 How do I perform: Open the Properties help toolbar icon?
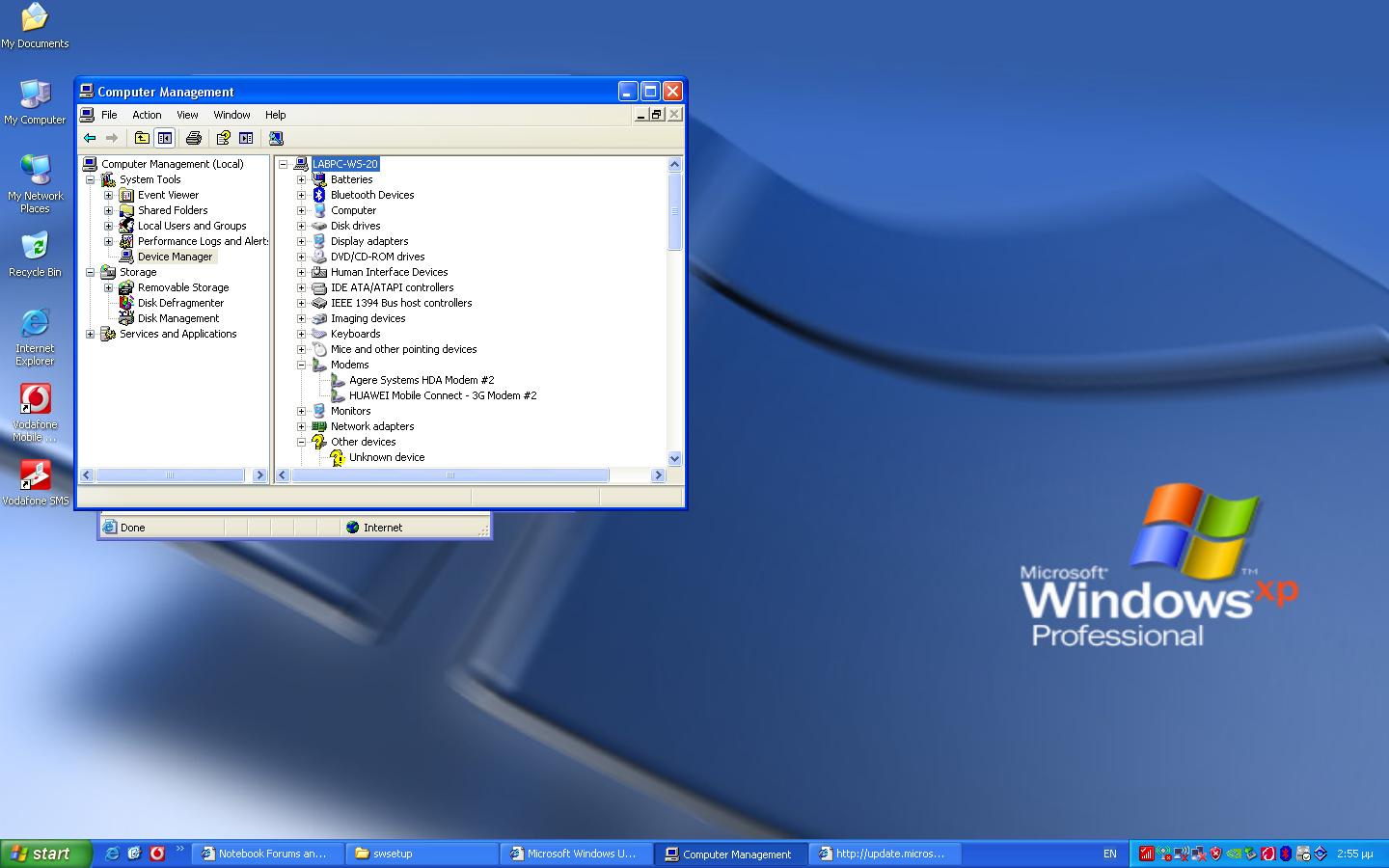[x=223, y=138]
